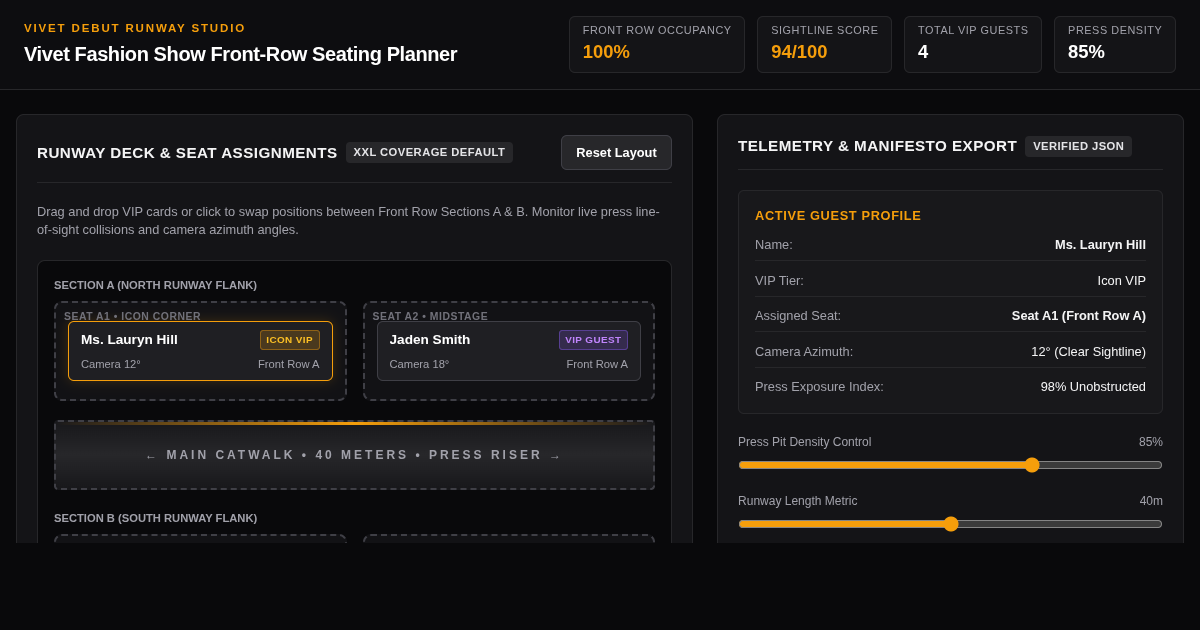This screenshot has width=1200, height=630.
Task: Click the 40m runway length value
Action: pyautogui.click(x=1151, y=501)
